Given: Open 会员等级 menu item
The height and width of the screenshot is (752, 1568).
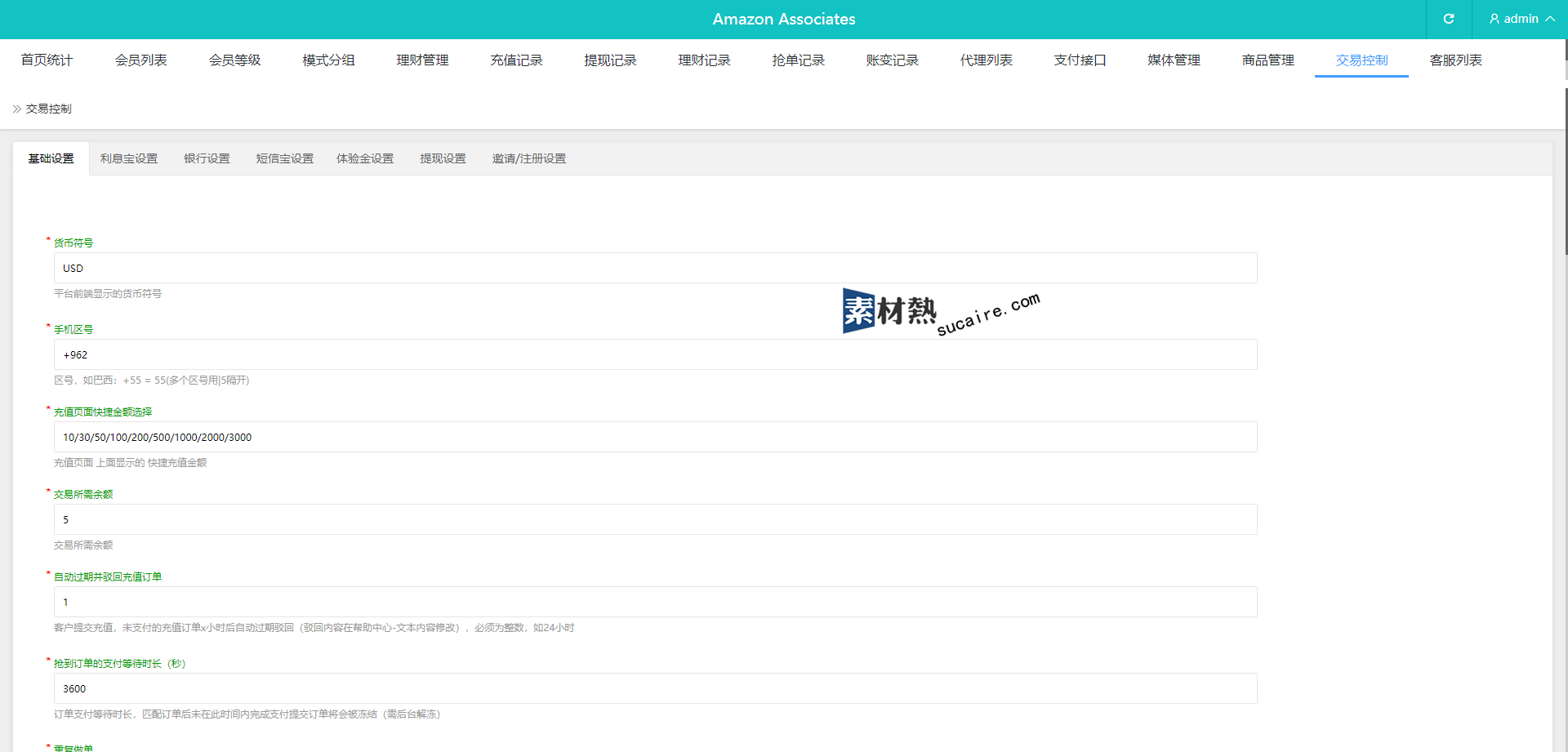Looking at the screenshot, I should [234, 60].
